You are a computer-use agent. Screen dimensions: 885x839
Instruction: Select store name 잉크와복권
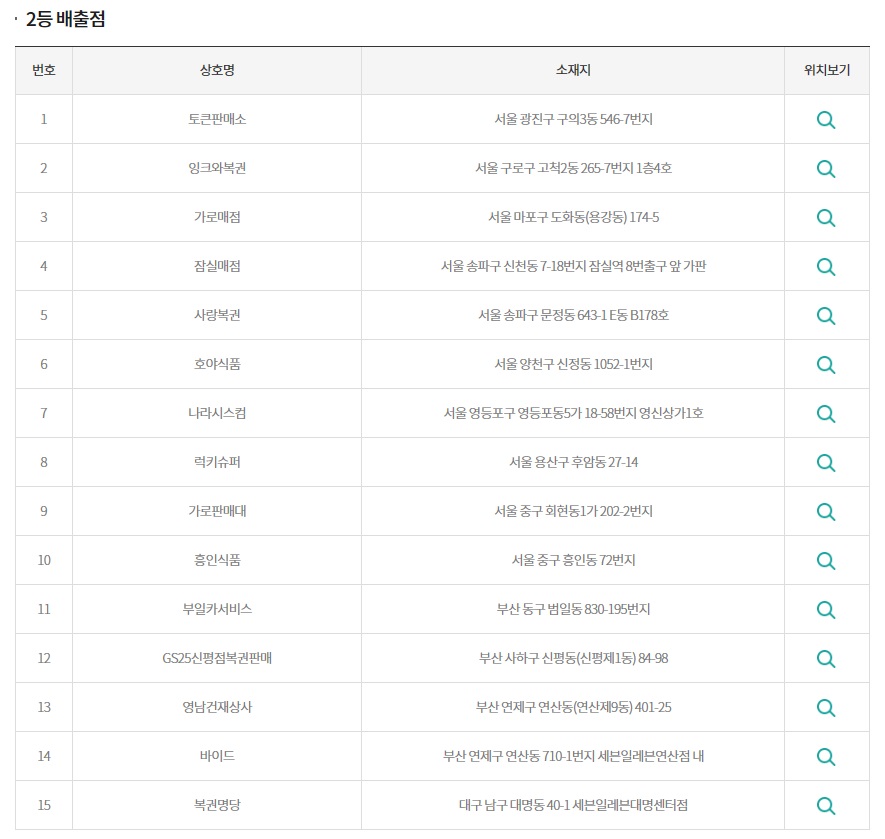click(x=217, y=168)
